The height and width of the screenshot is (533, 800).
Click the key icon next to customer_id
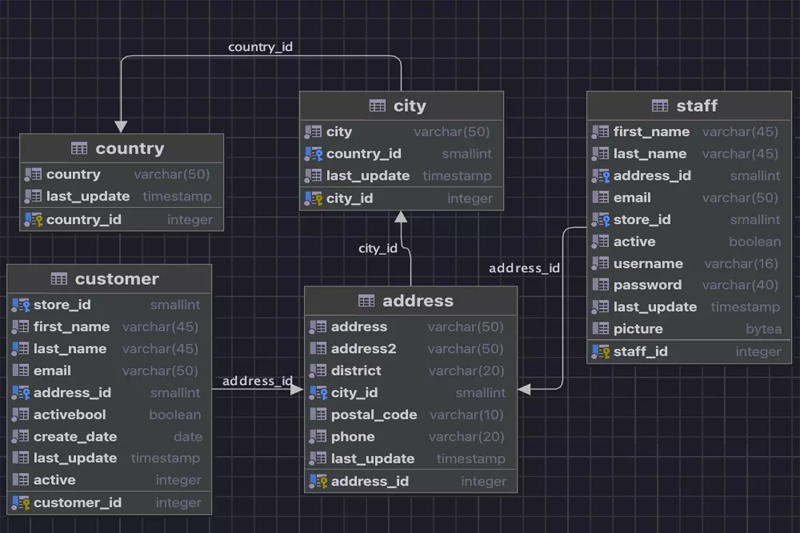(x=21, y=503)
